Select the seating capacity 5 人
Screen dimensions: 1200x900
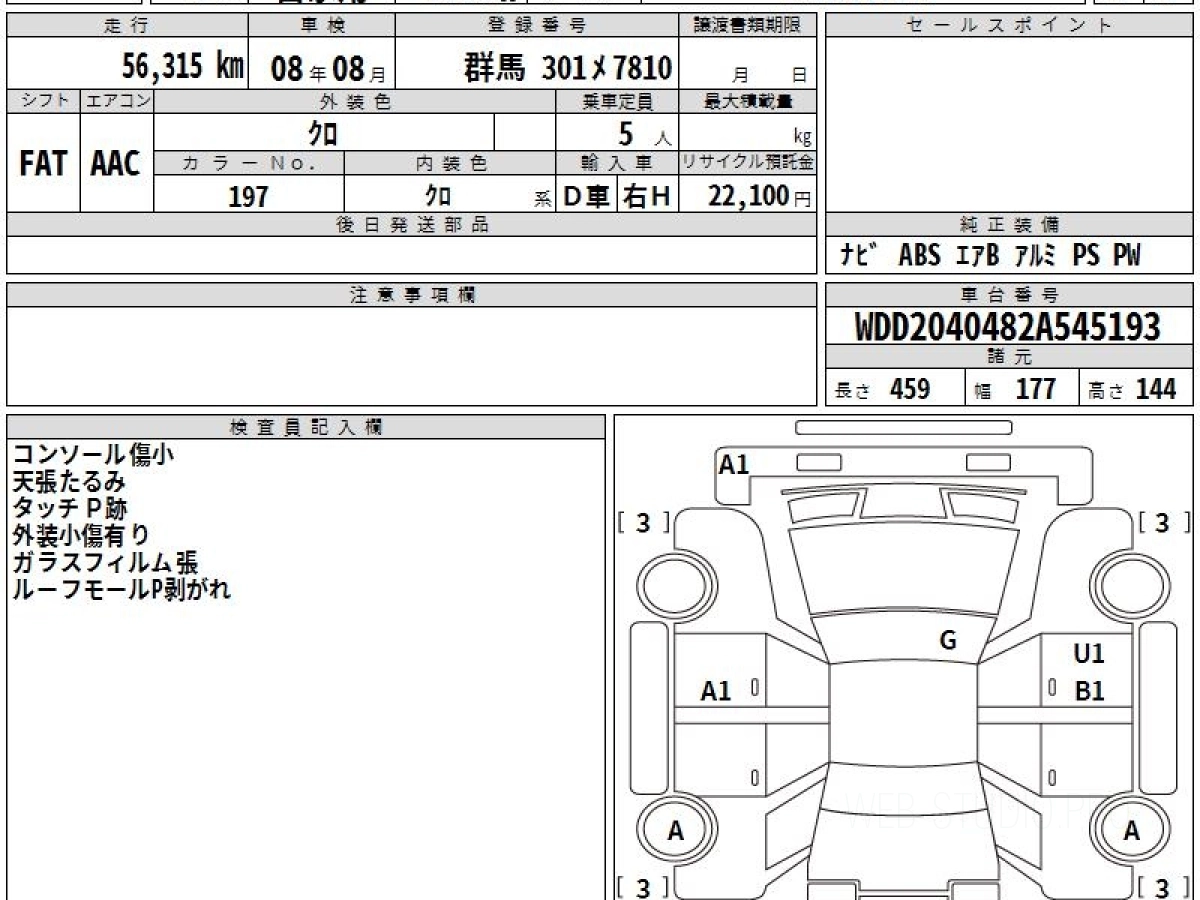coord(644,134)
